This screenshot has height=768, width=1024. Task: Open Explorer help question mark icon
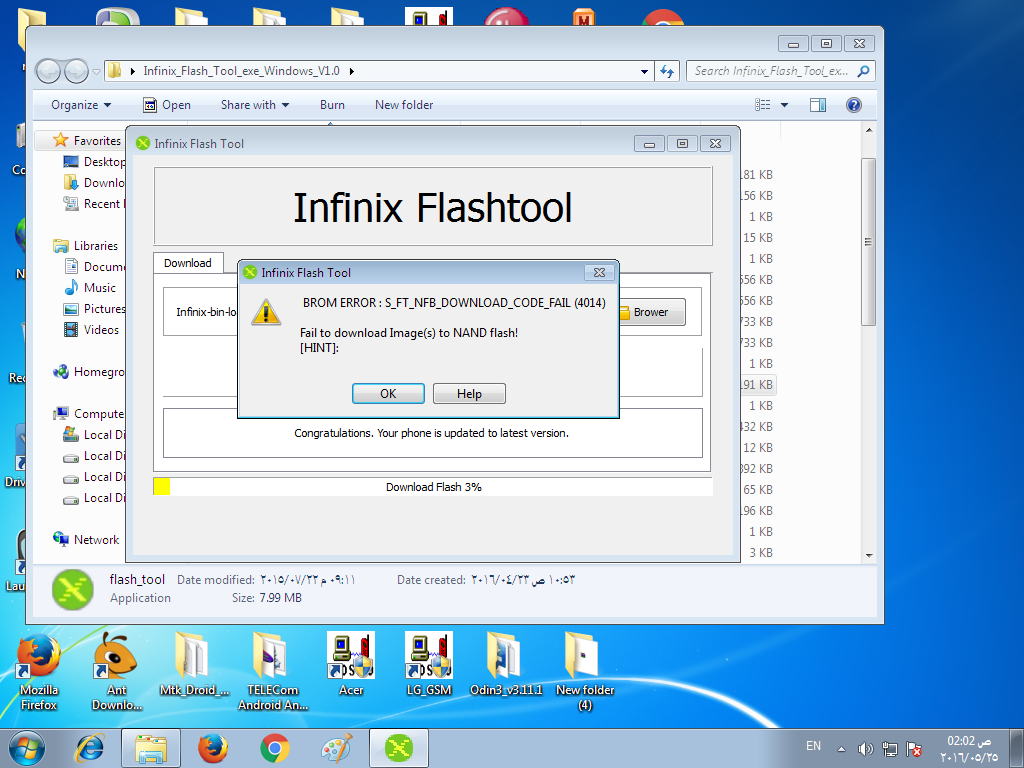(854, 105)
